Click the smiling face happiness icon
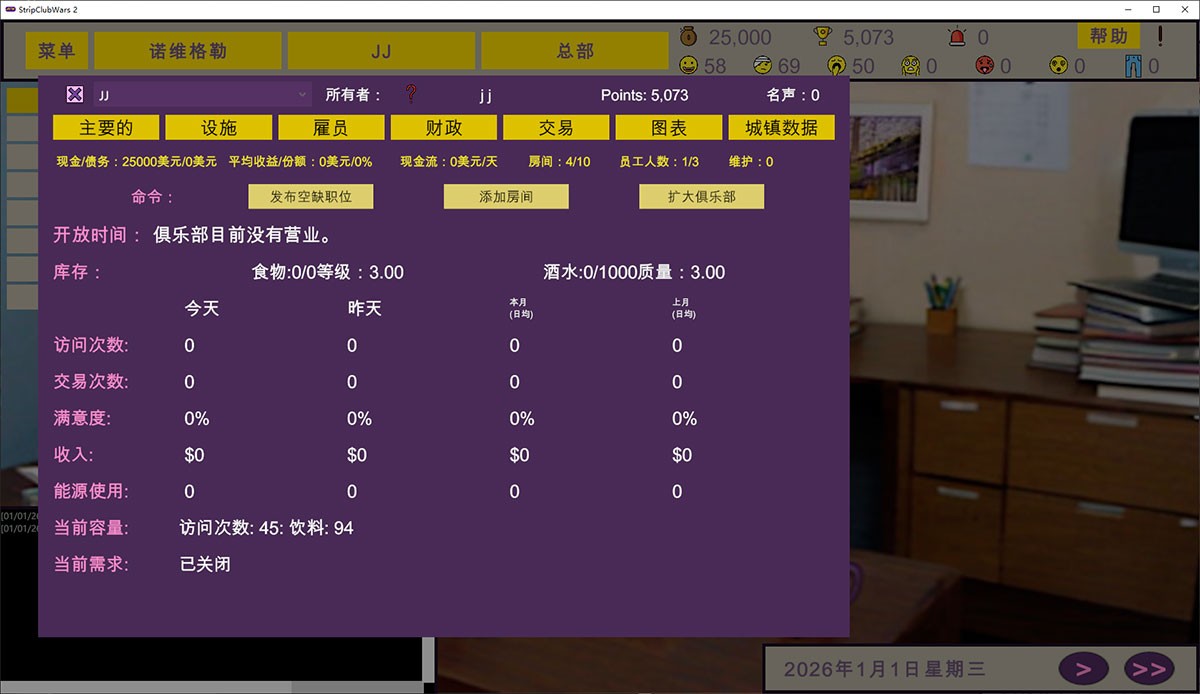1200x694 pixels. click(x=689, y=66)
